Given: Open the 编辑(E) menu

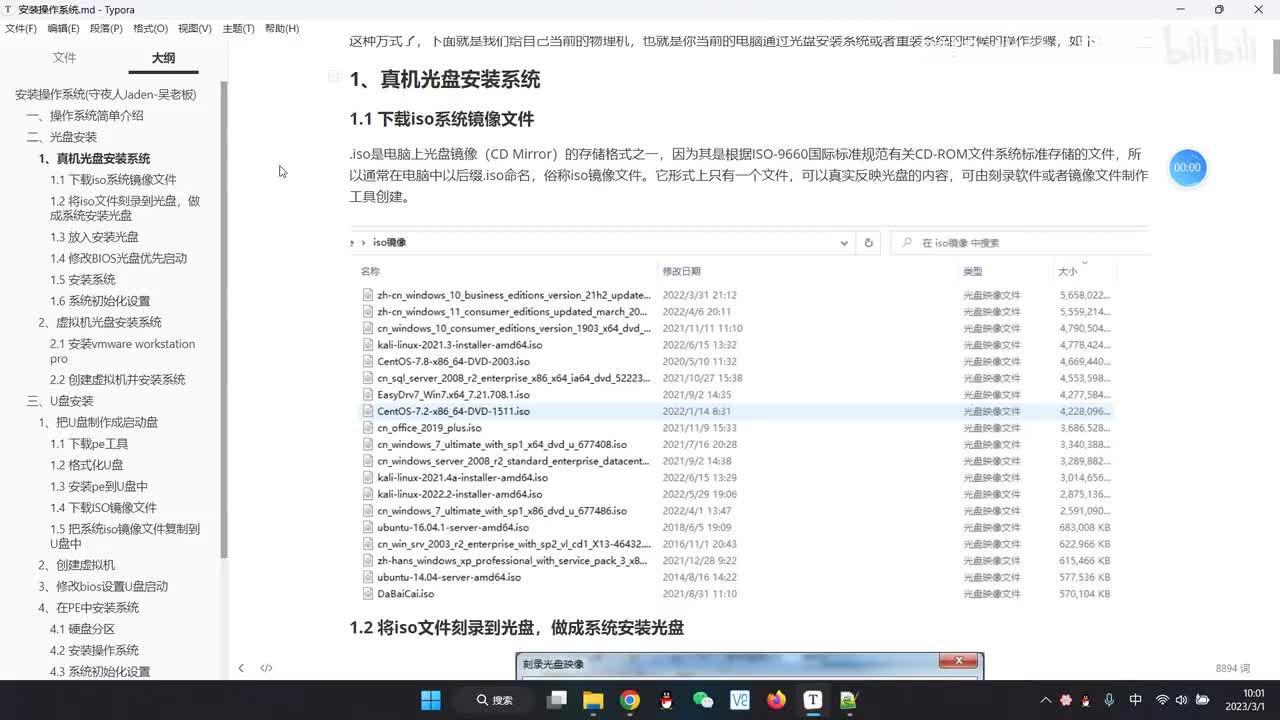Looking at the screenshot, I should [63, 28].
